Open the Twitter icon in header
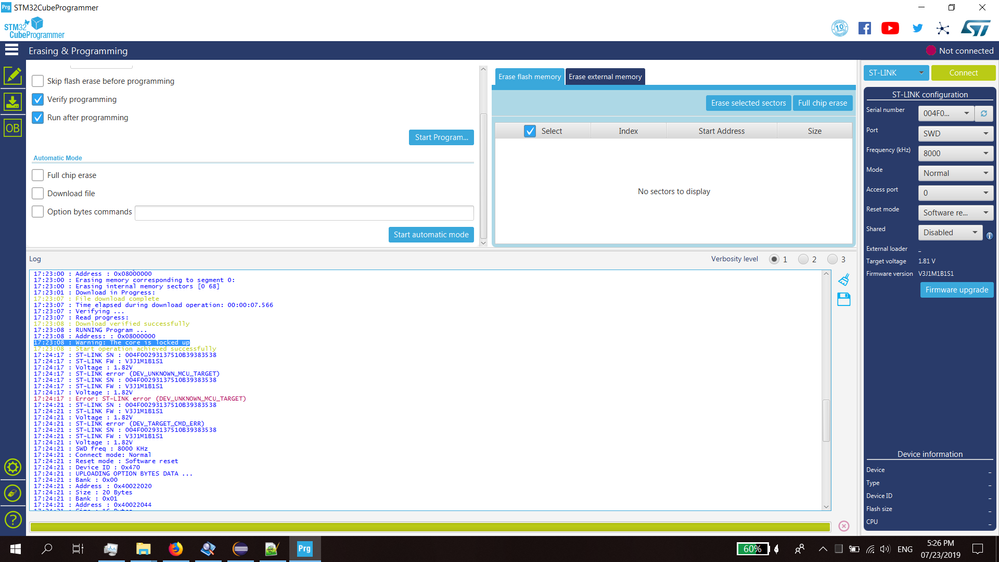This screenshot has height=562, width=999. [x=917, y=28]
